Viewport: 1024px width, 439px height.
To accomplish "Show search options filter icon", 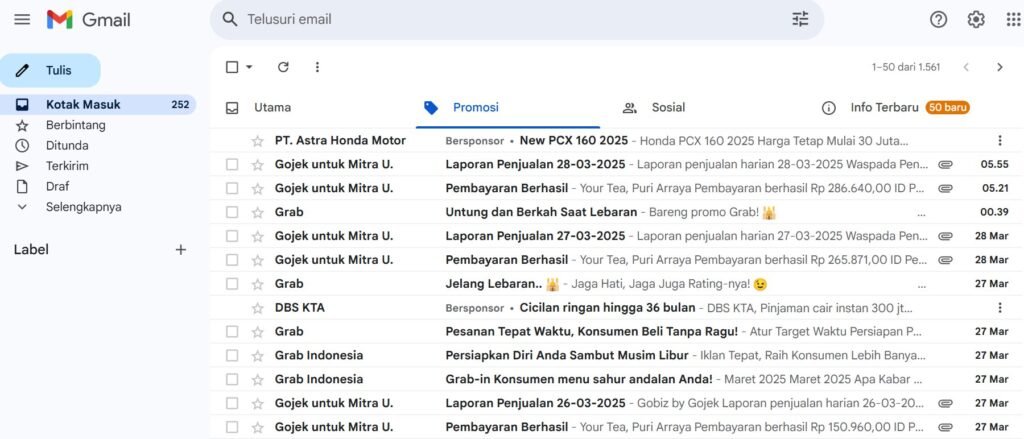I will tap(800, 20).
